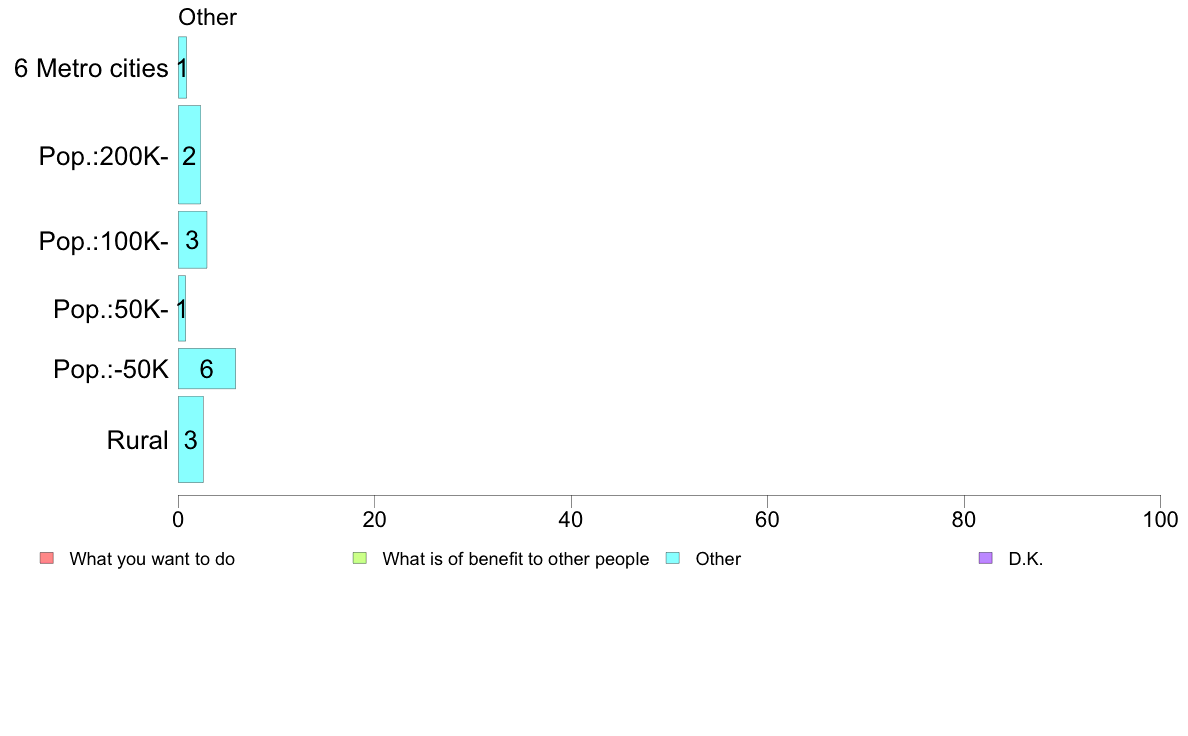Click the 'Pop.:200K-' axis label
The width and height of the screenshot is (1188, 736).
(104, 156)
